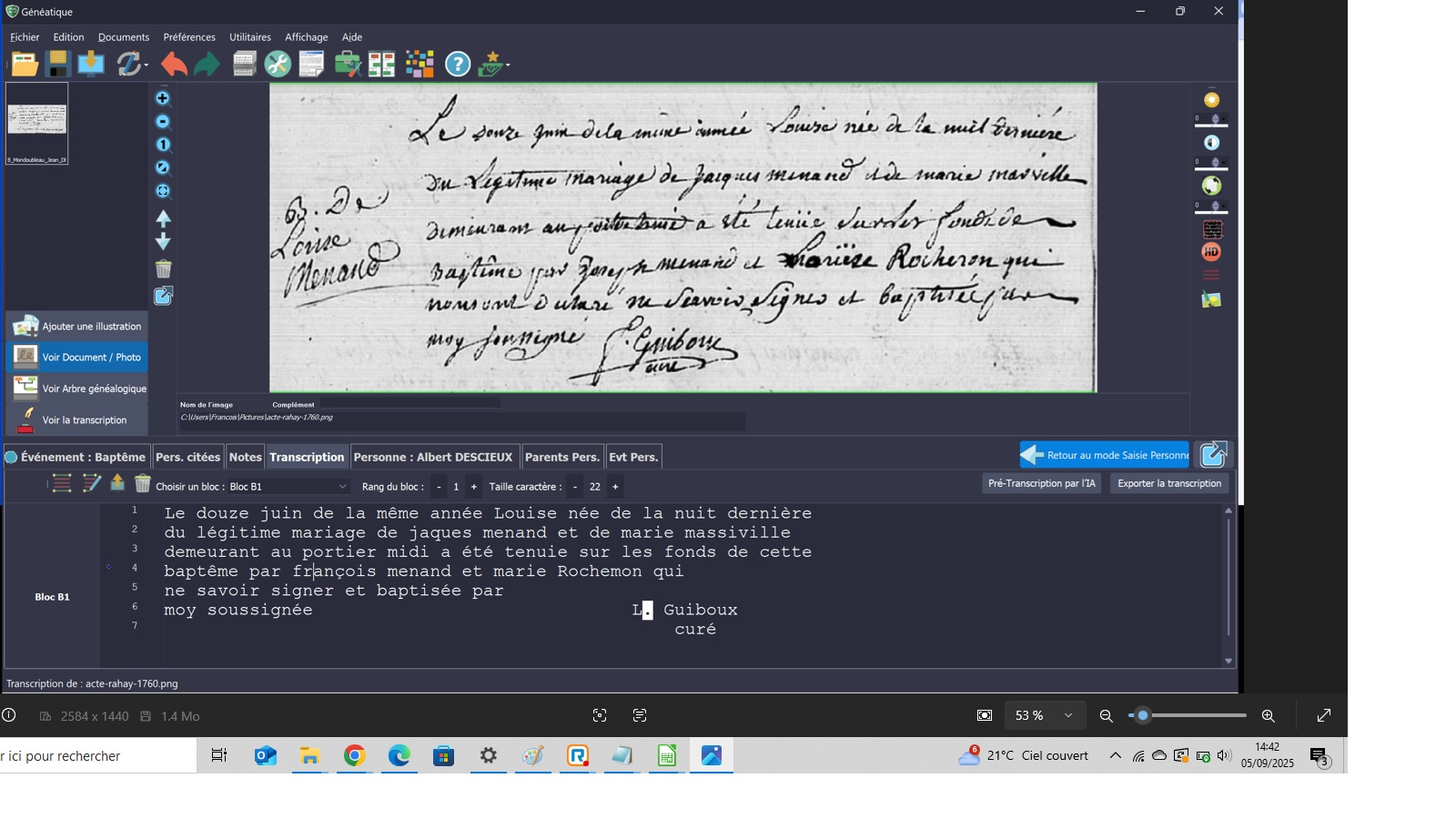Expand the star hand icon dropdown arrow

[508, 66]
